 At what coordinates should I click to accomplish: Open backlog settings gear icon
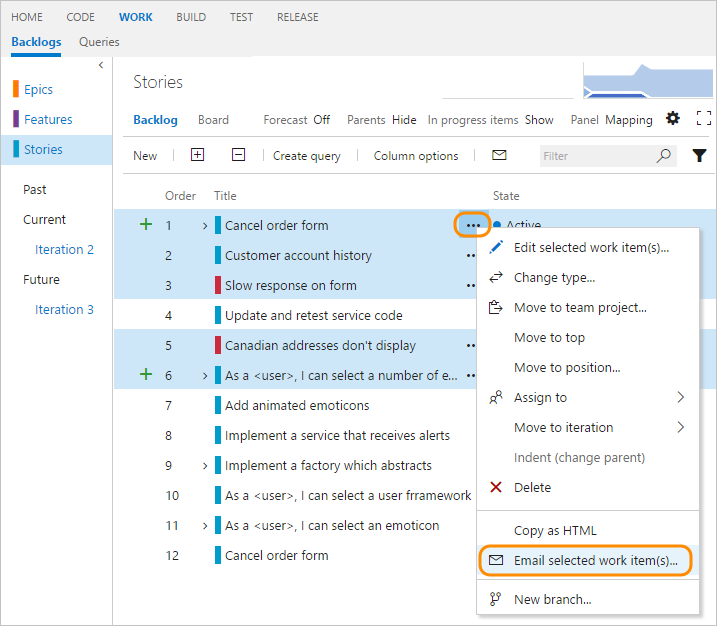click(673, 118)
